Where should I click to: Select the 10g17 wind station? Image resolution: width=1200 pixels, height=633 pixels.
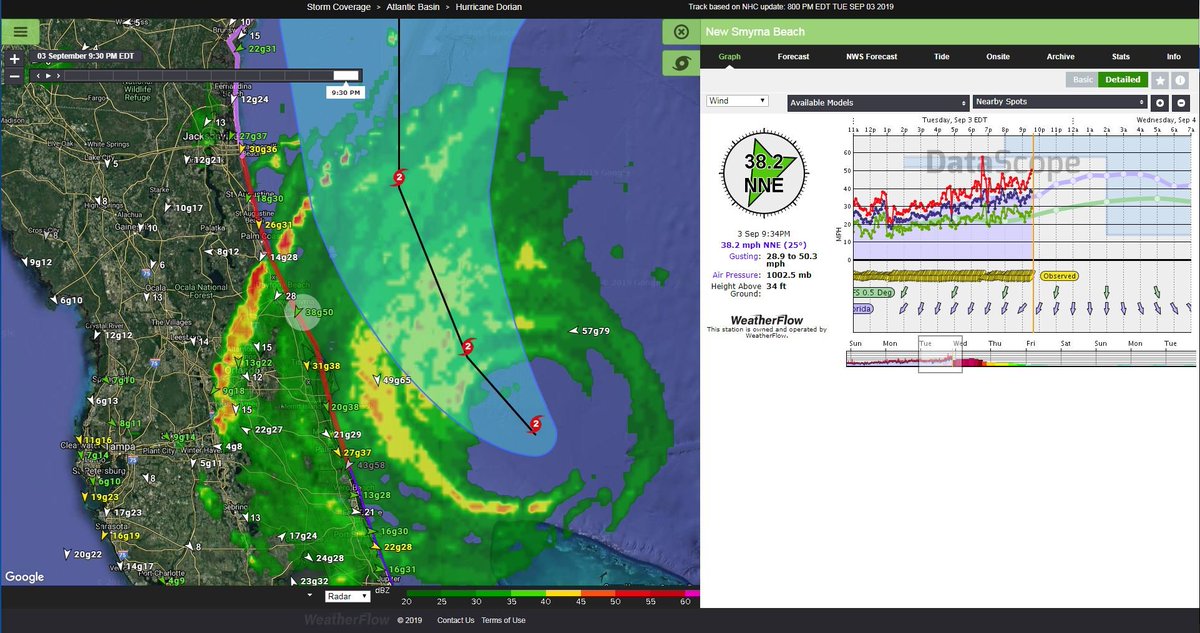183,208
